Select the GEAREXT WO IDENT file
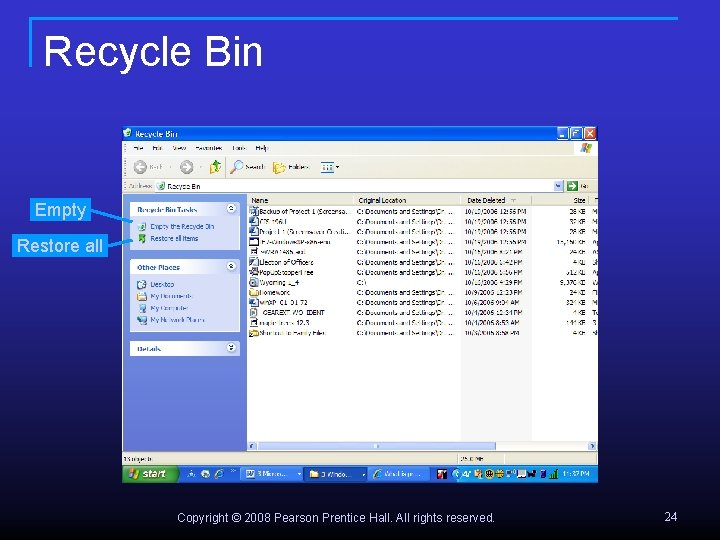This screenshot has height=540, width=720. pyautogui.click(x=293, y=313)
